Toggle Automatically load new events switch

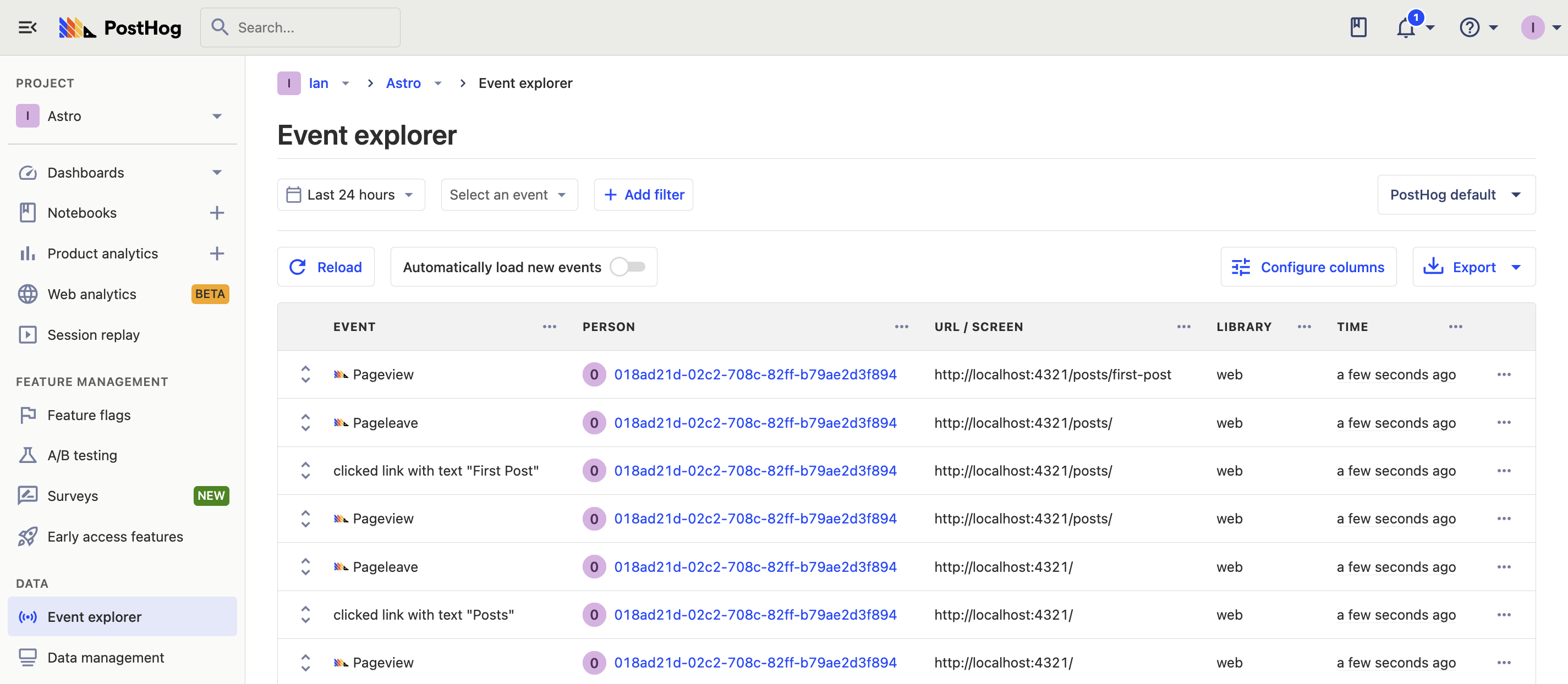pos(628,267)
